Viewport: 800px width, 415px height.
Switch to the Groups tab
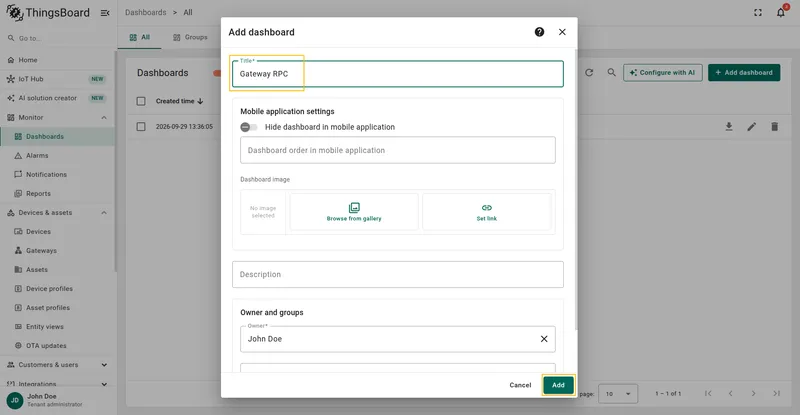pyautogui.click(x=190, y=37)
